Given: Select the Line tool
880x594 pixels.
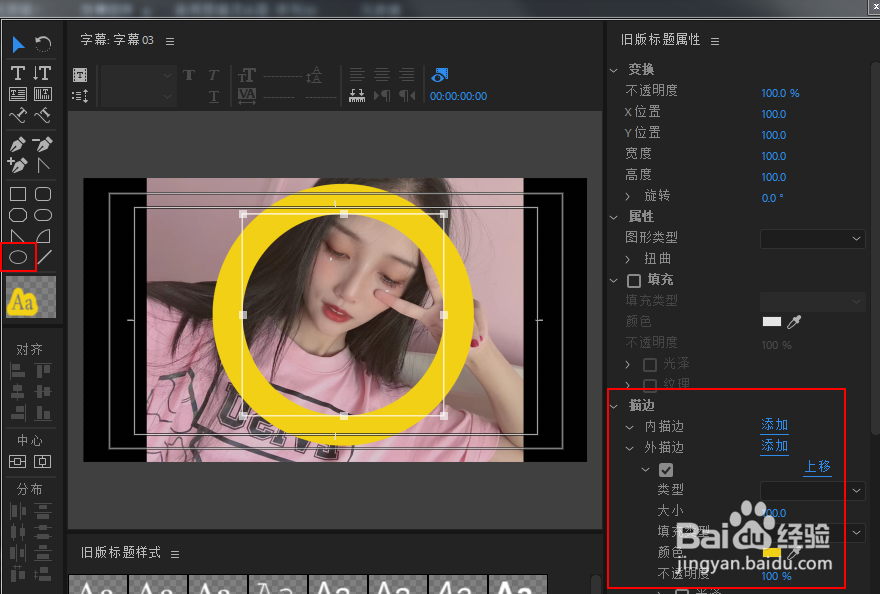Looking at the screenshot, I should click(x=44, y=257).
